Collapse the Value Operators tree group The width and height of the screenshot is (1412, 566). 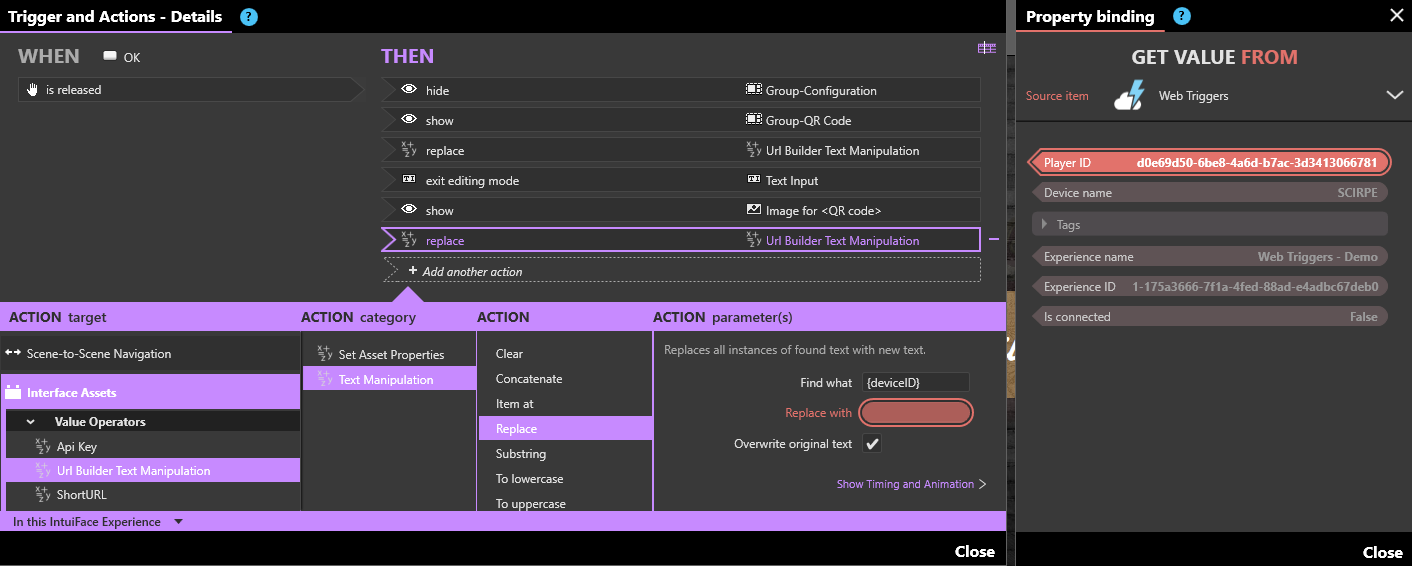[x=31, y=422]
